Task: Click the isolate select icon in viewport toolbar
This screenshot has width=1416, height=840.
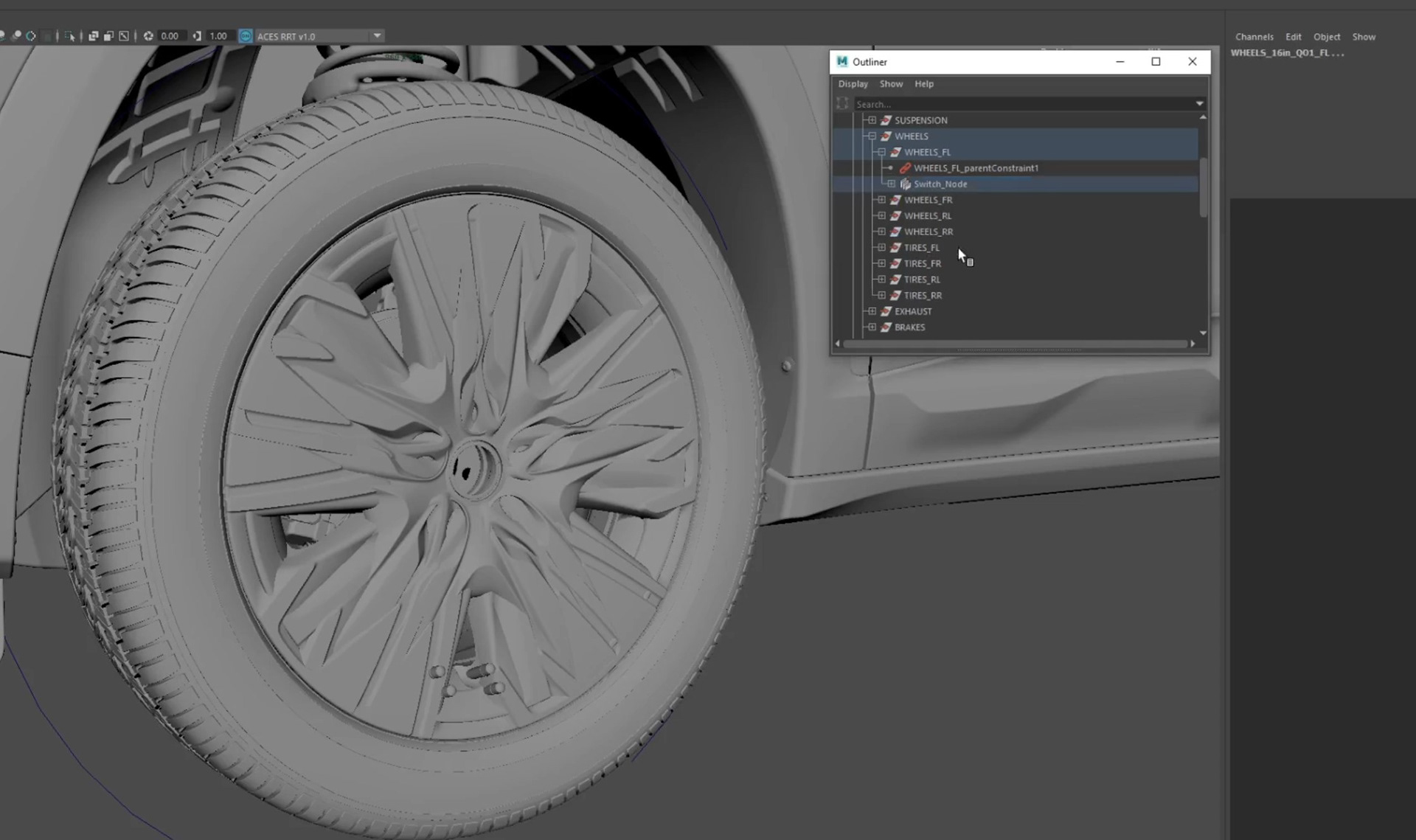Action: pyautogui.click(x=70, y=36)
